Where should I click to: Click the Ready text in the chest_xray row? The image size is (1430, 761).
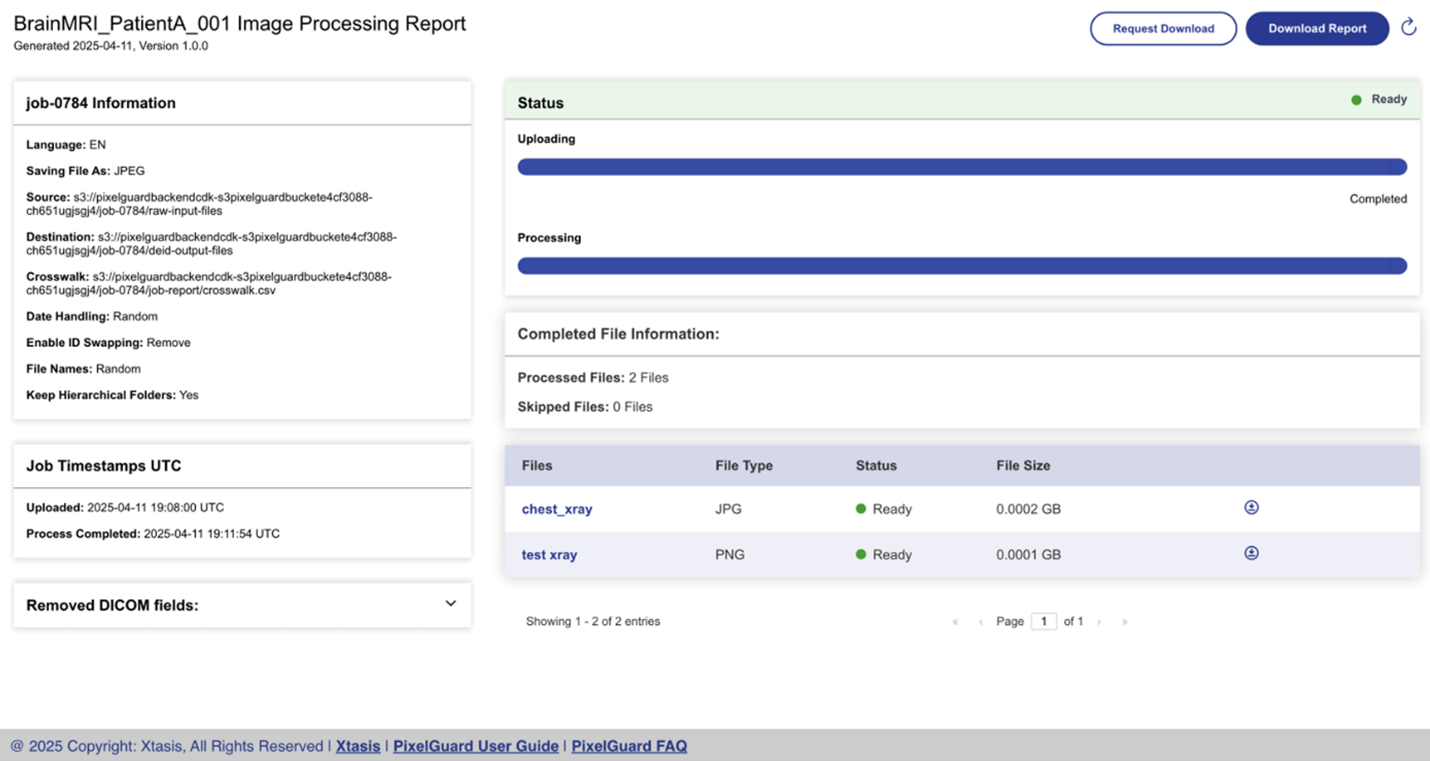pyautogui.click(x=892, y=509)
